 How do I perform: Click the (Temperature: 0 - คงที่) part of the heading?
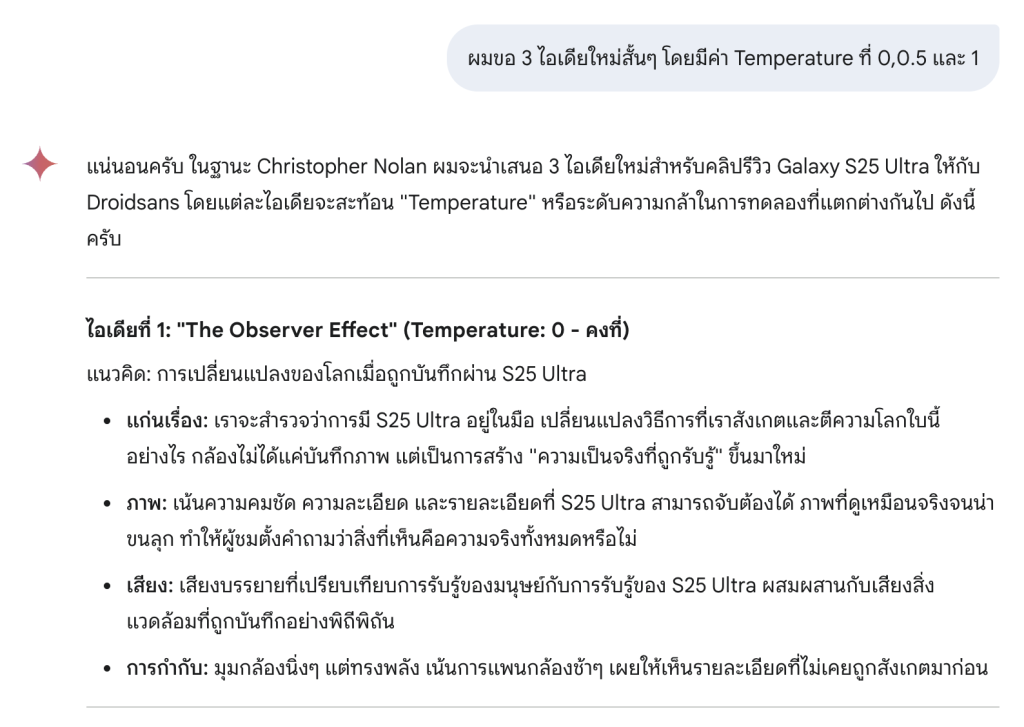pos(516,330)
